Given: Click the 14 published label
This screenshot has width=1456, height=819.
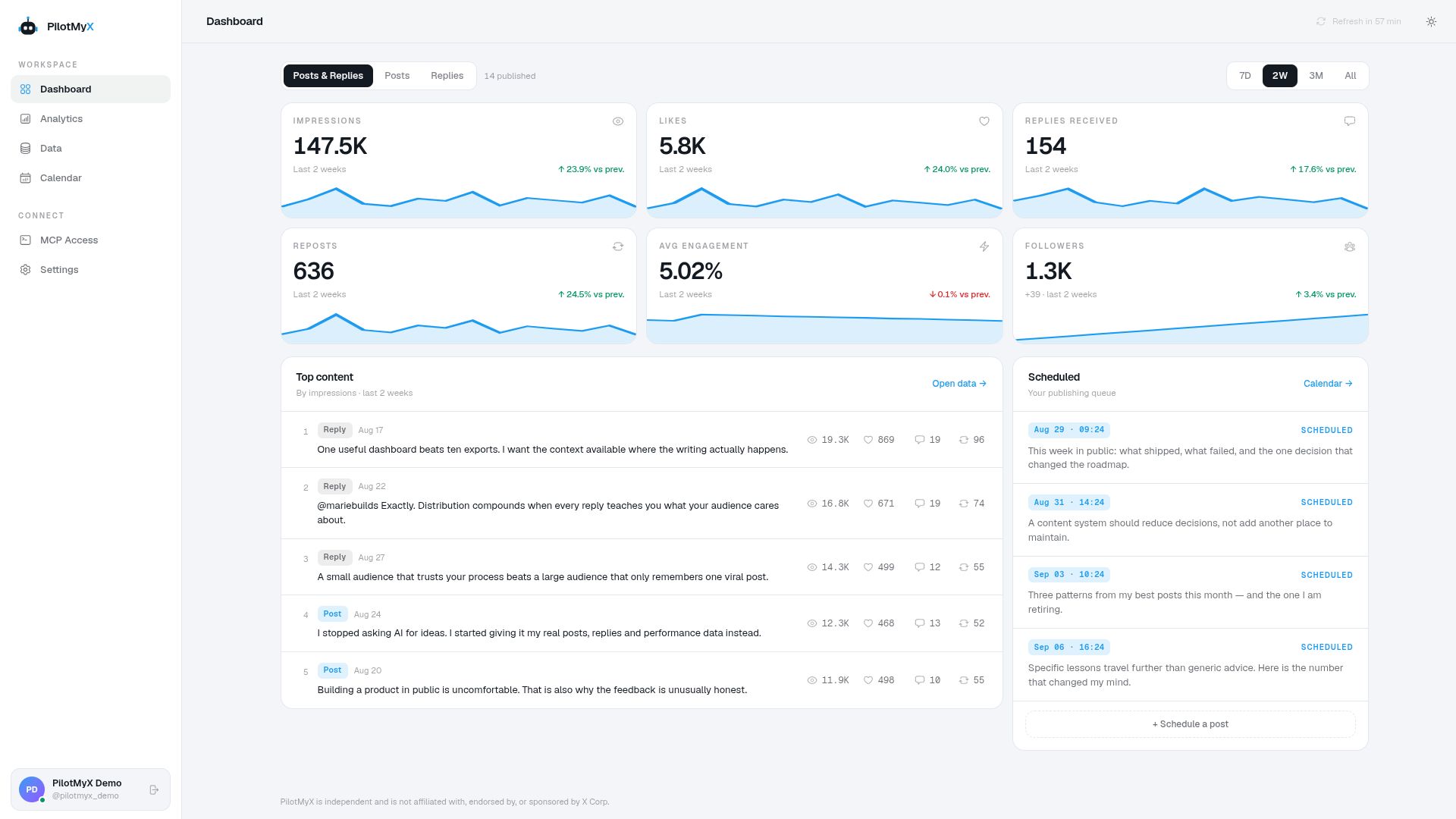Looking at the screenshot, I should pyautogui.click(x=510, y=76).
